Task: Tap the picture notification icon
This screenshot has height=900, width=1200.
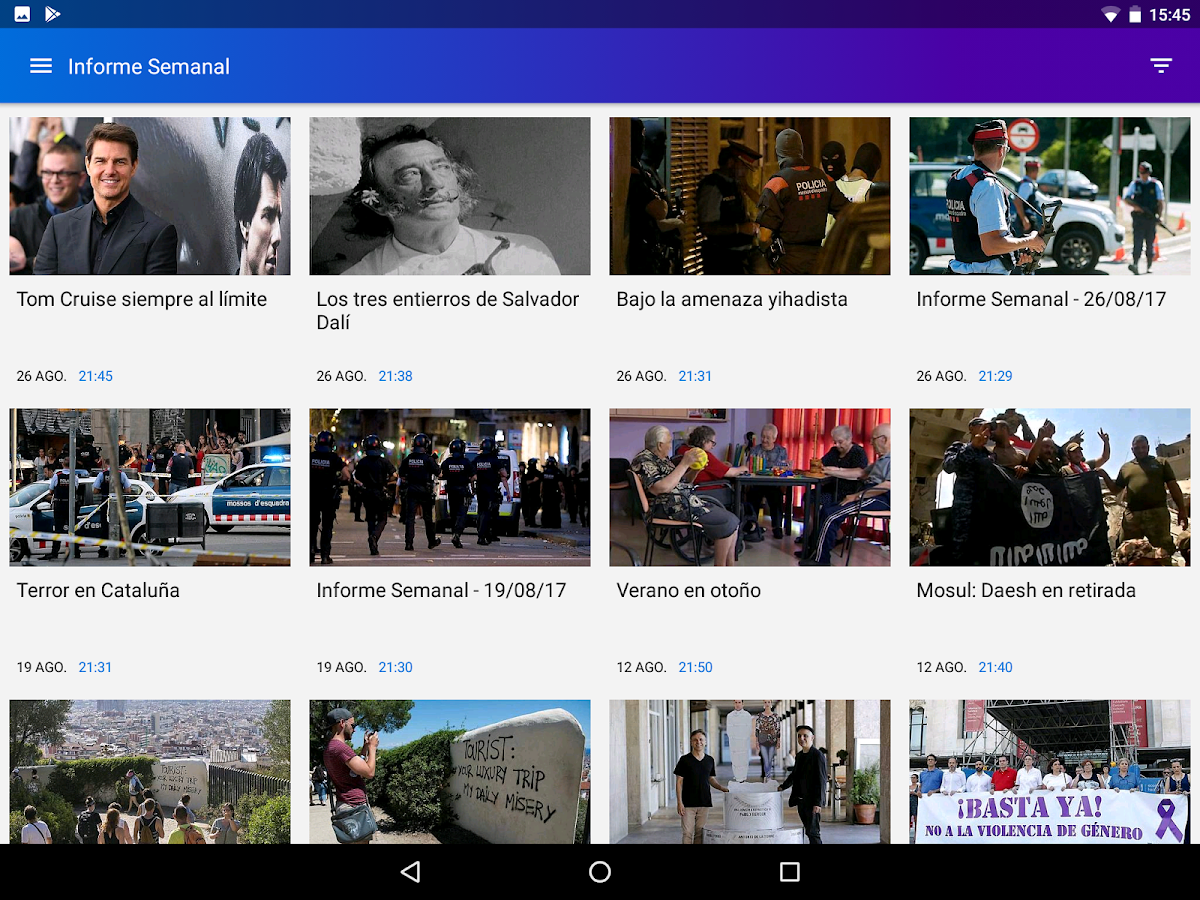Action: [22, 14]
